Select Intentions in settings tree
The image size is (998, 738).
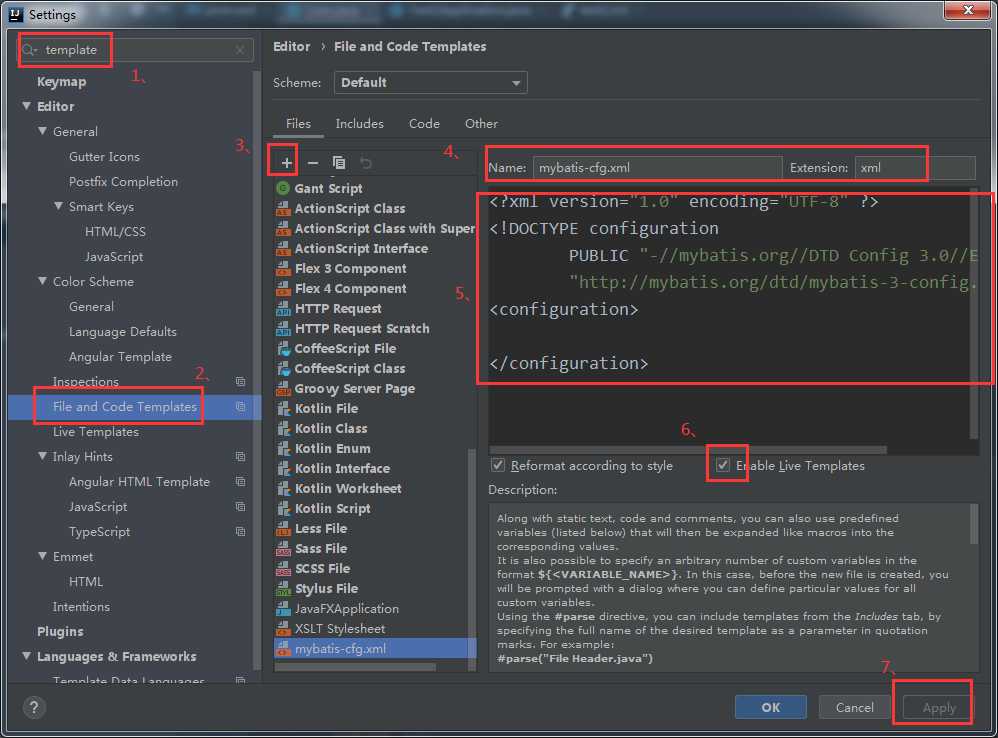point(81,606)
